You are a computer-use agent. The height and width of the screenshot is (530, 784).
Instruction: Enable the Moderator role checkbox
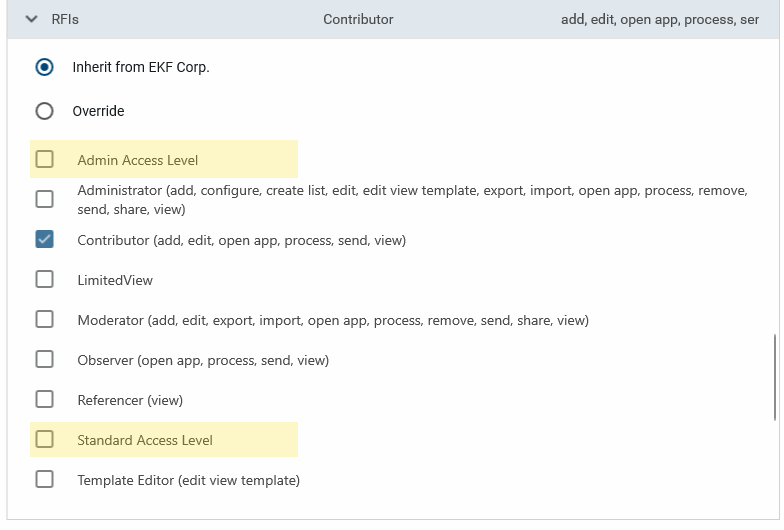click(x=44, y=320)
